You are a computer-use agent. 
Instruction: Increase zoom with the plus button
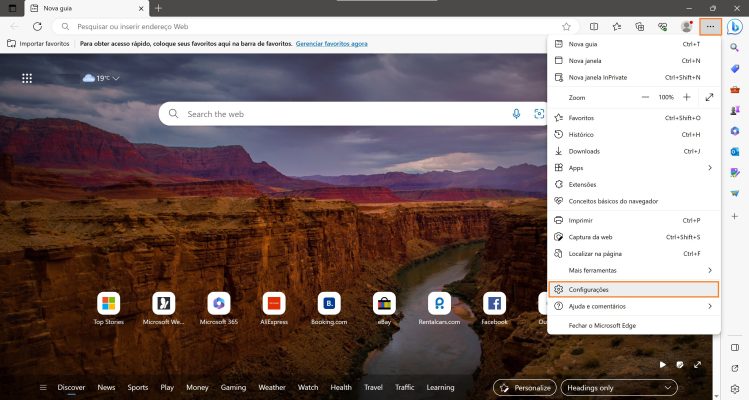click(686, 97)
